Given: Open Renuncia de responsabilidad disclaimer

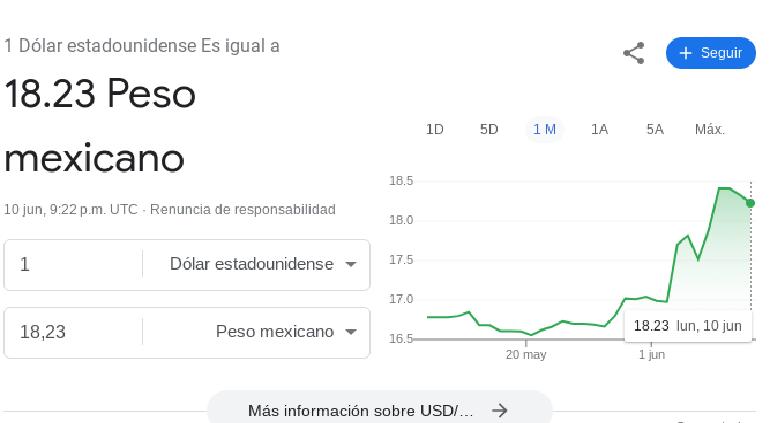Looking at the screenshot, I should coord(243,209).
